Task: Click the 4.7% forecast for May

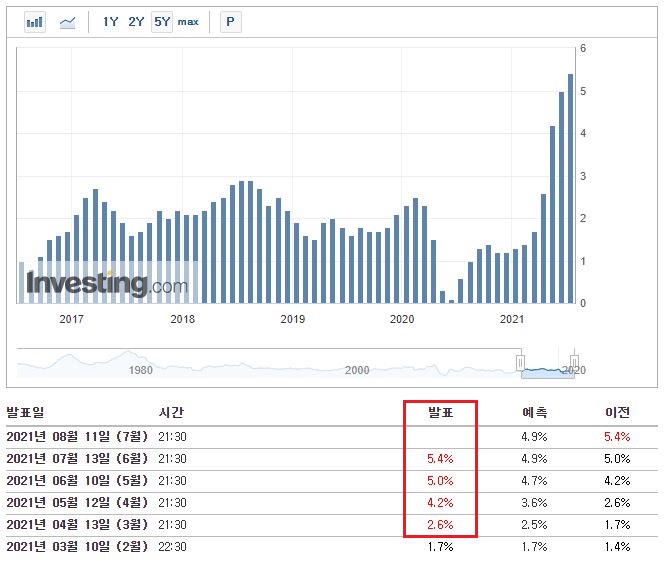Action: click(534, 480)
